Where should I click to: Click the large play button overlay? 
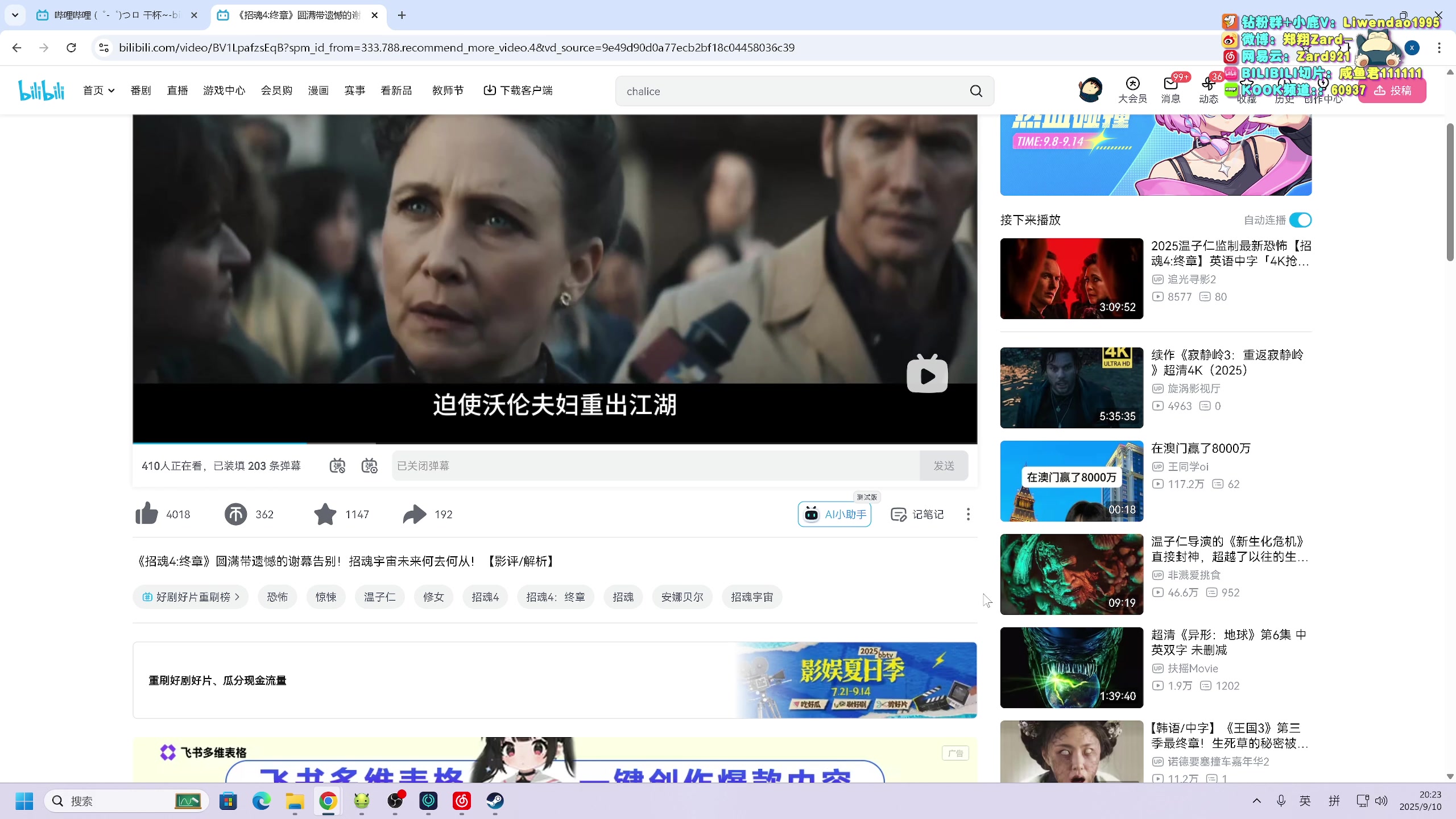(x=927, y=374)
